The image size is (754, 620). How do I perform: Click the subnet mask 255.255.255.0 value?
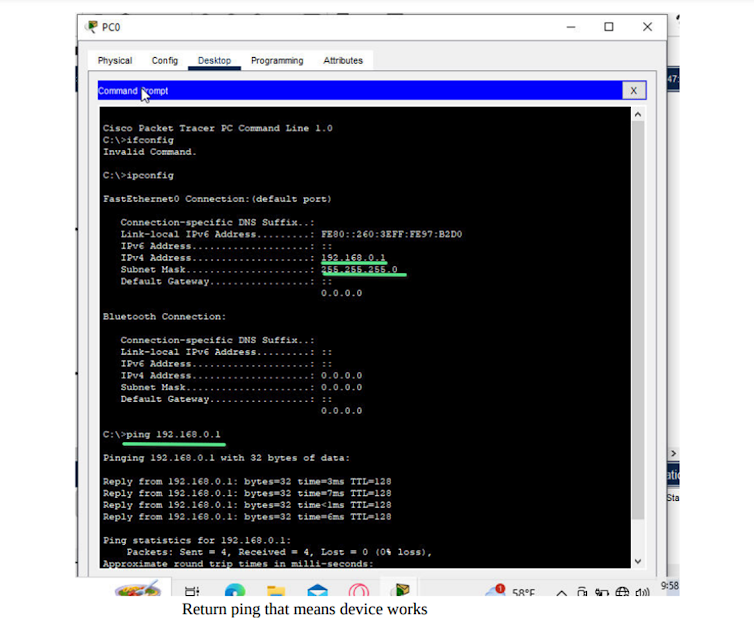[359, 269]
